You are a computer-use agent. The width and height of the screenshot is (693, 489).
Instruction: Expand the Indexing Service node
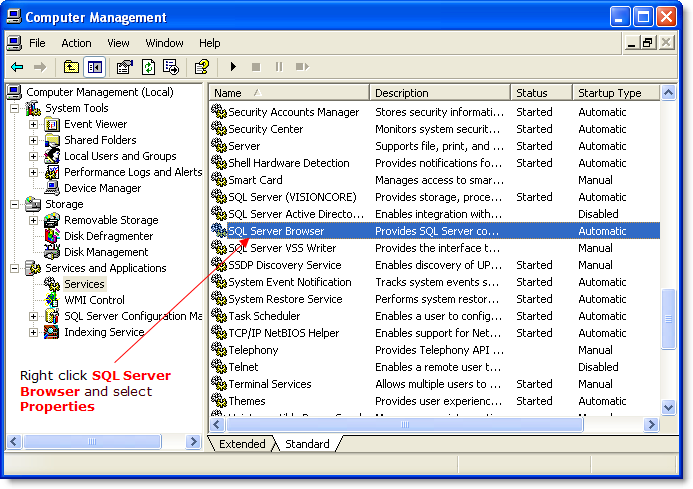click(x=33, y=332)
